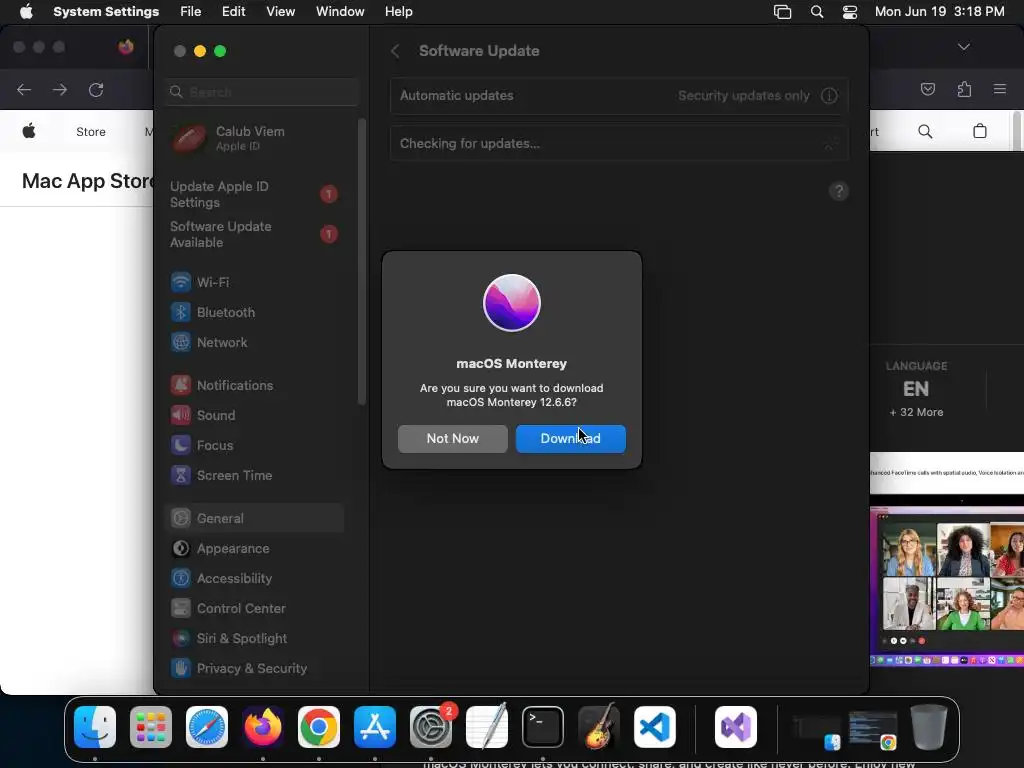Click the menu bar date and time

point(939,12)
